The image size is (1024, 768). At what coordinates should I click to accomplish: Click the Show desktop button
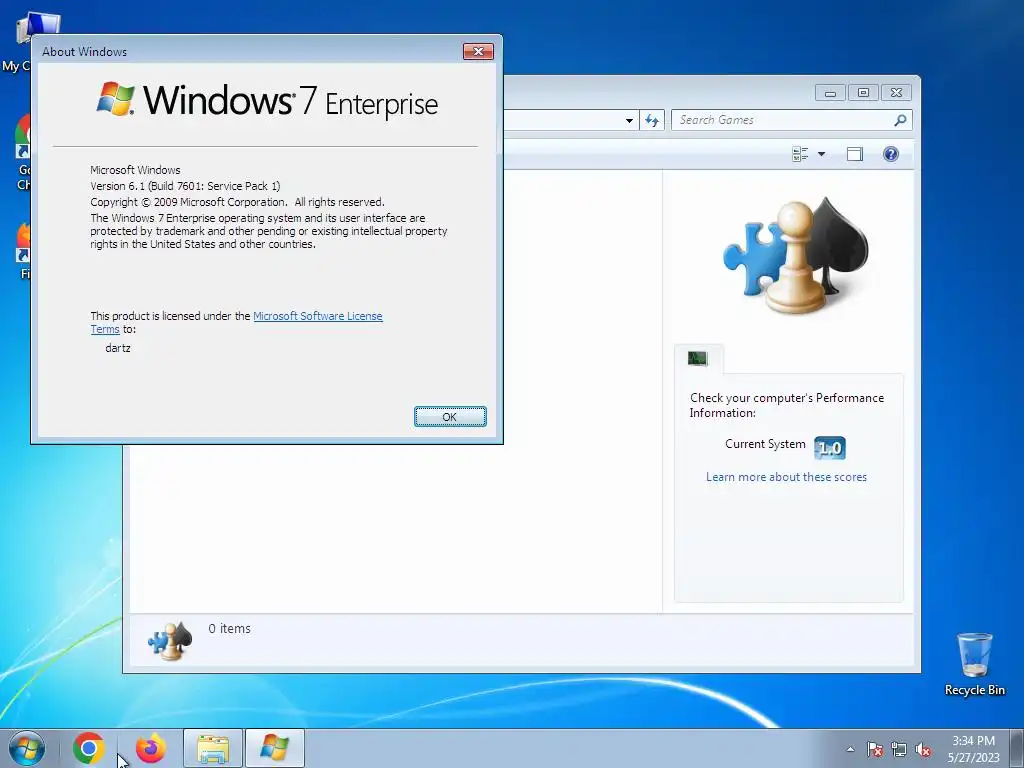pos(1019,748)
